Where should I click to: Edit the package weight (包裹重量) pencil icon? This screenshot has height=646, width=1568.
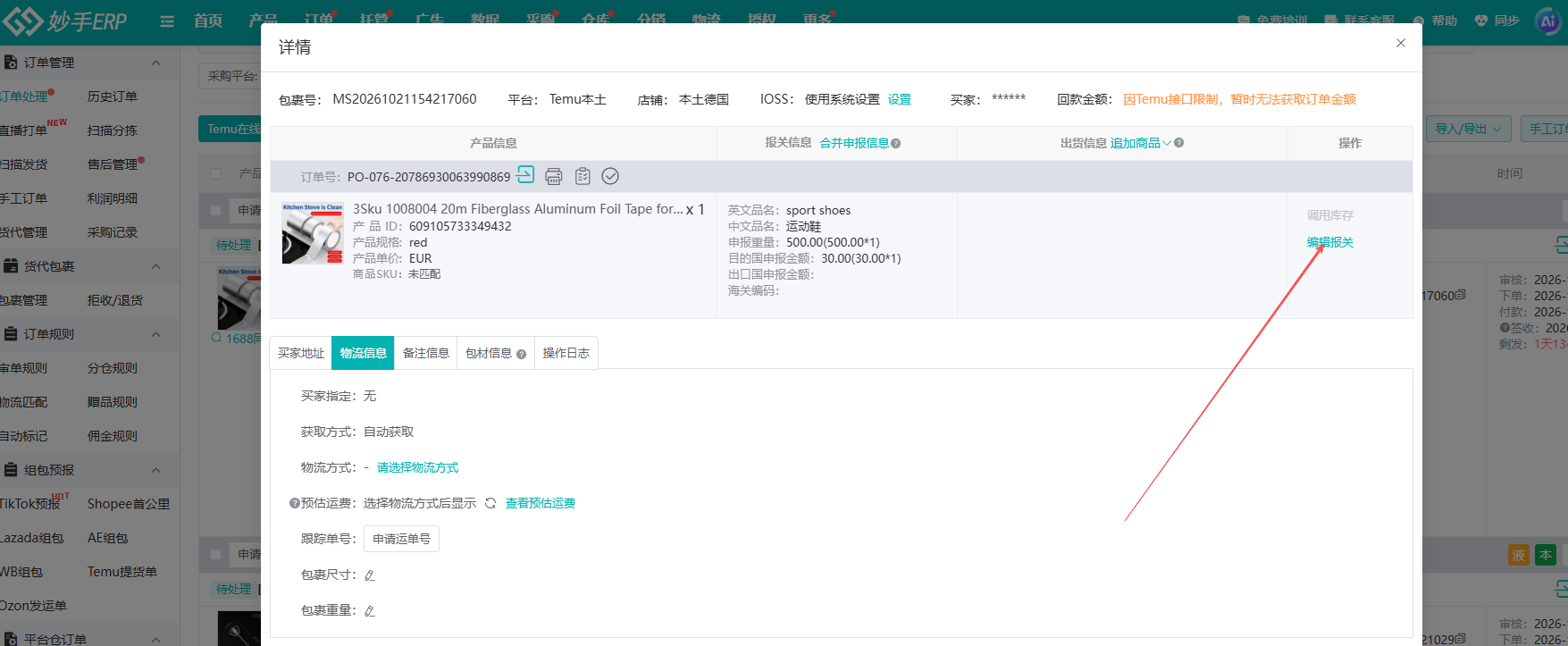coord(370,611)
